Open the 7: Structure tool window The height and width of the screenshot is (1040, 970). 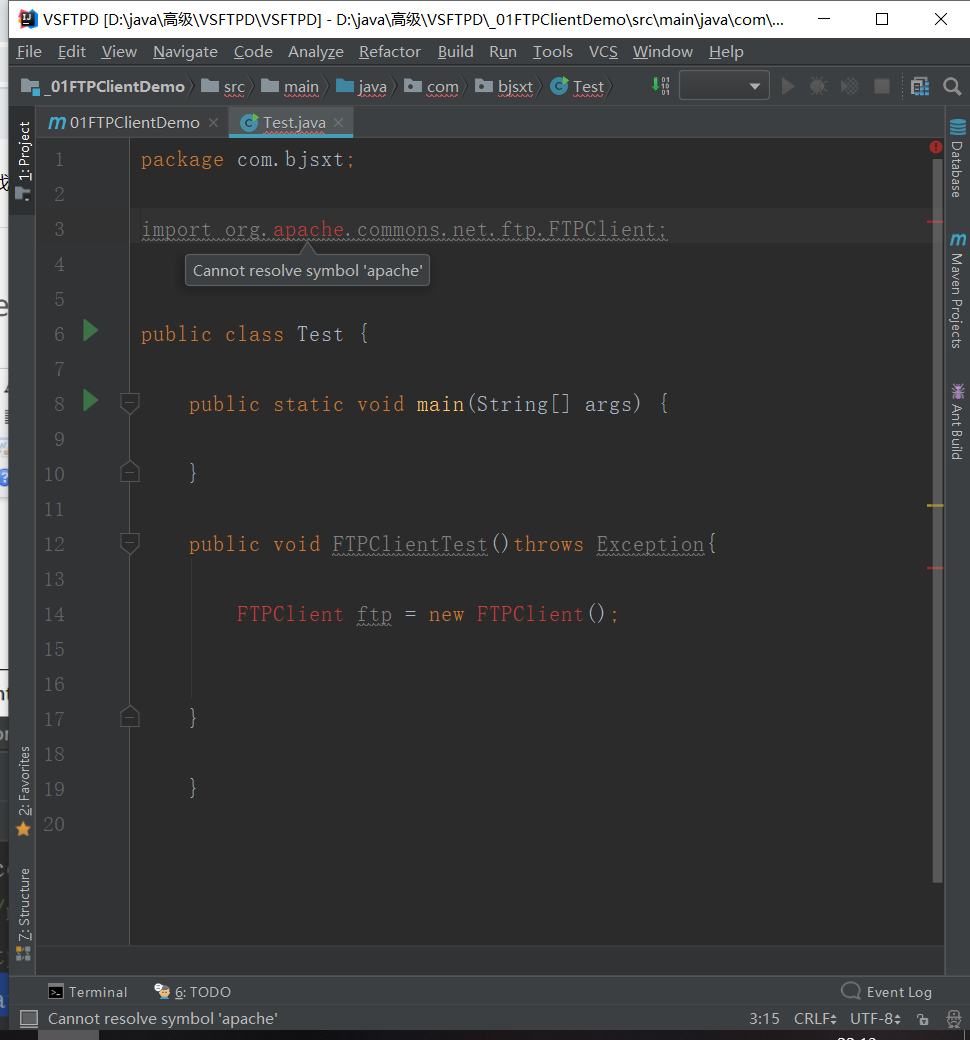click(x=23, y=914)
